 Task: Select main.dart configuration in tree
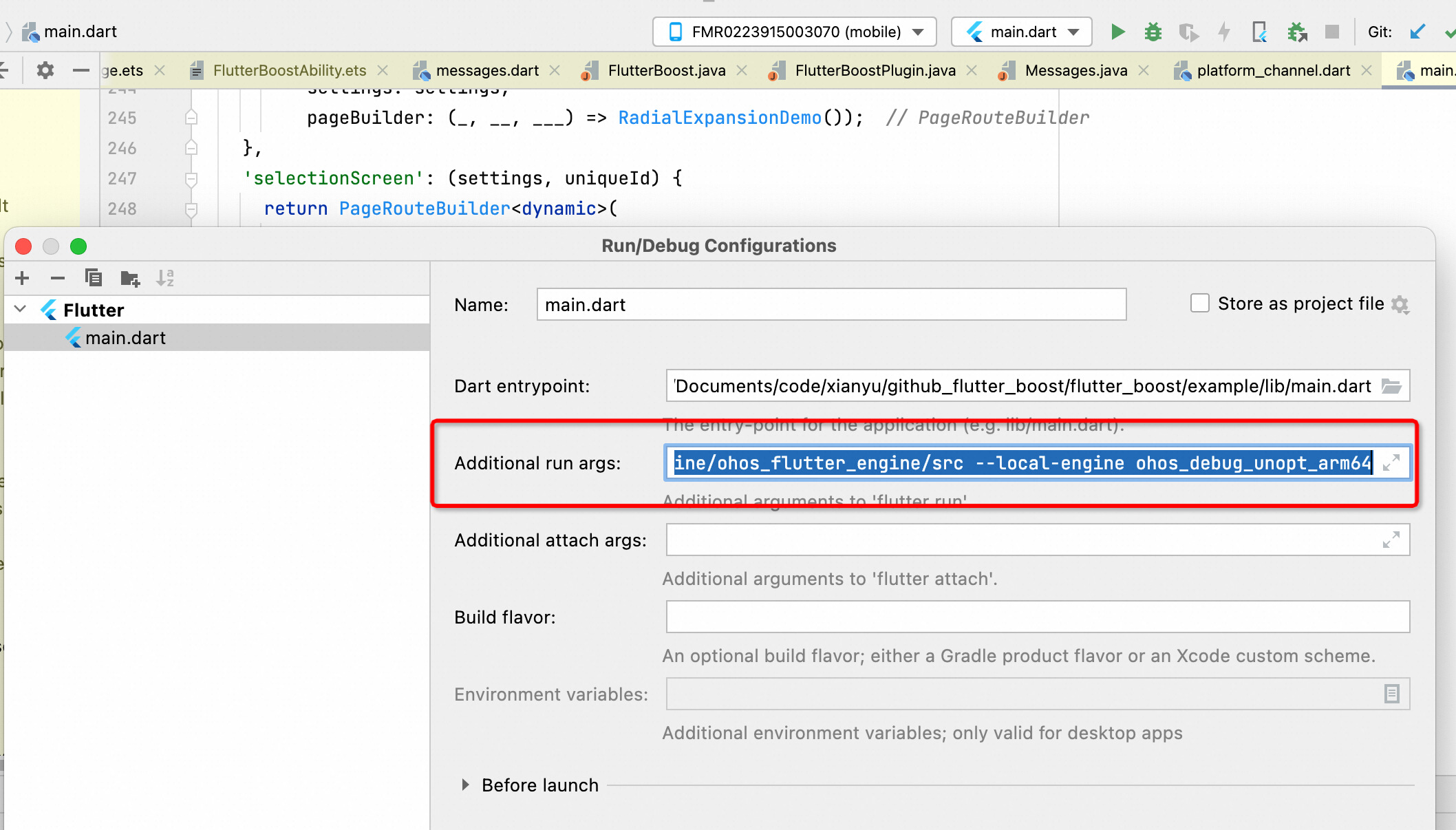pos(125,338)
